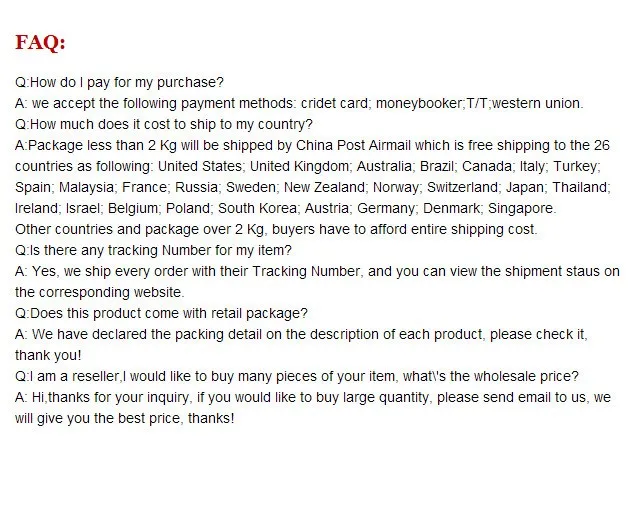Click the reseller wholesale price question

[297, 376]
